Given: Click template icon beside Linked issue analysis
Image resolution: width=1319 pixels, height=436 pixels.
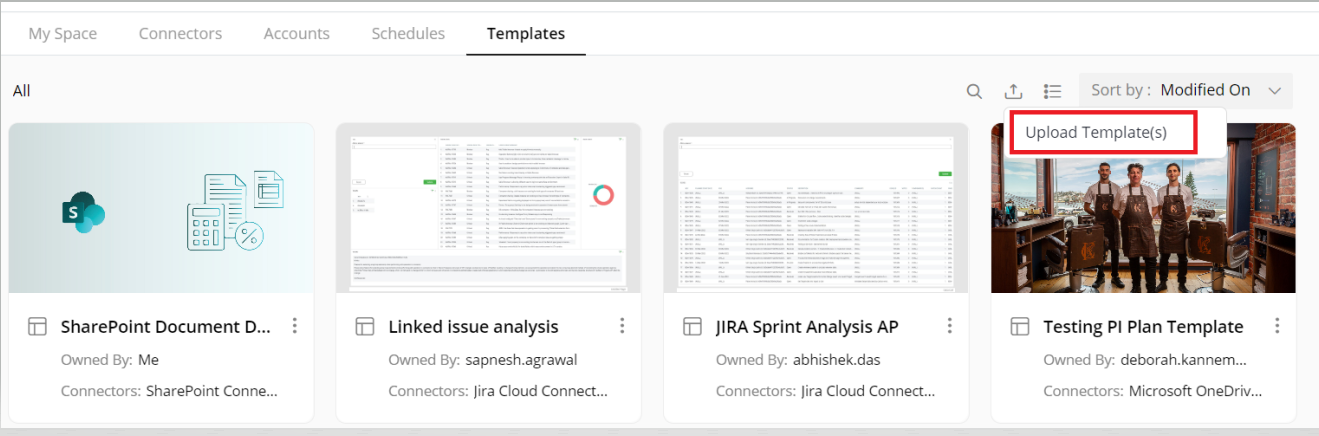Looking at the screenshot, I should (x=365, y=327).
